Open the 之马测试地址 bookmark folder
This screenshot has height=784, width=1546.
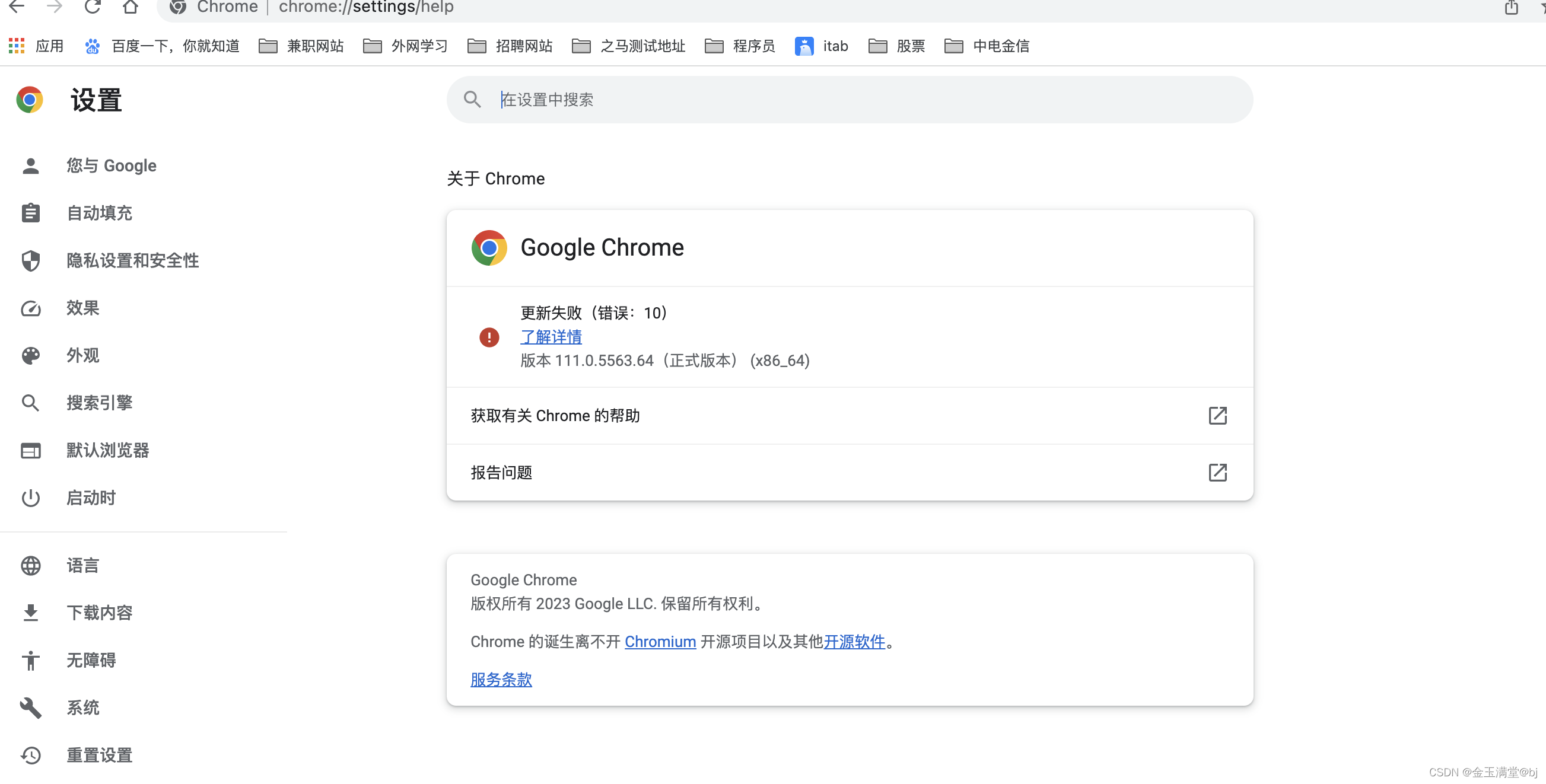(x=628, y=46)
